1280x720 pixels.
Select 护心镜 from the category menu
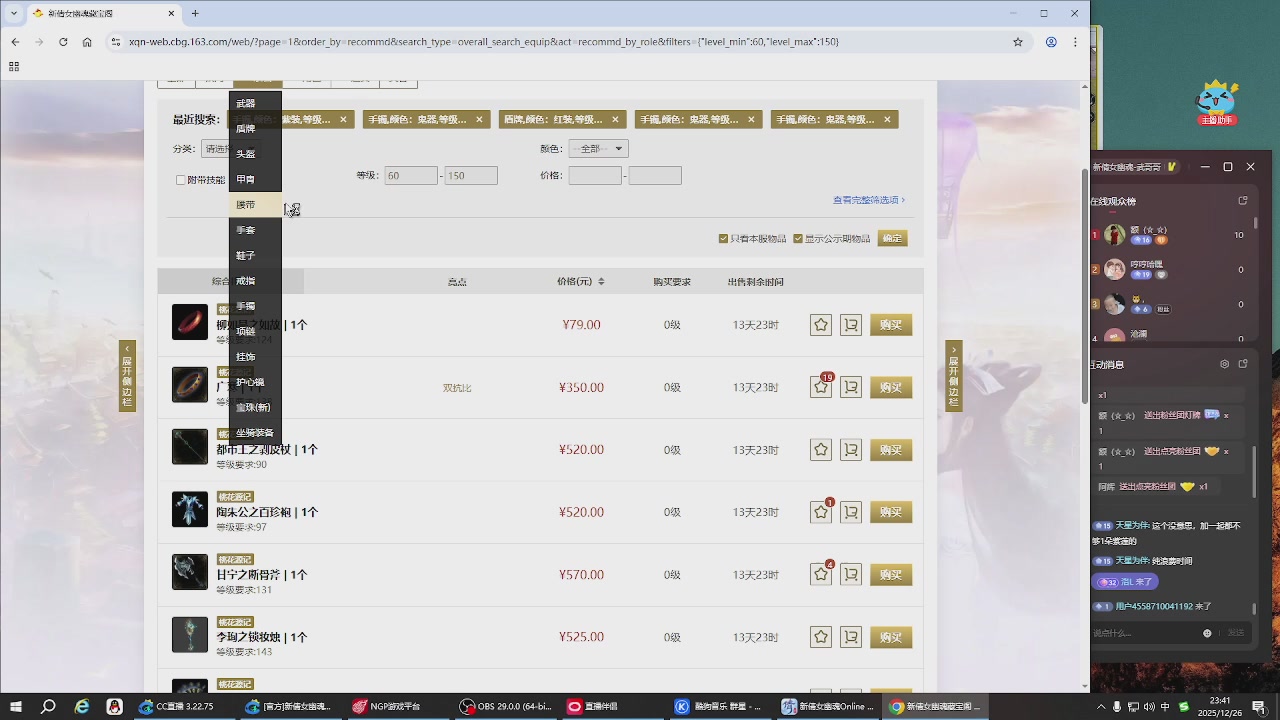255,382
